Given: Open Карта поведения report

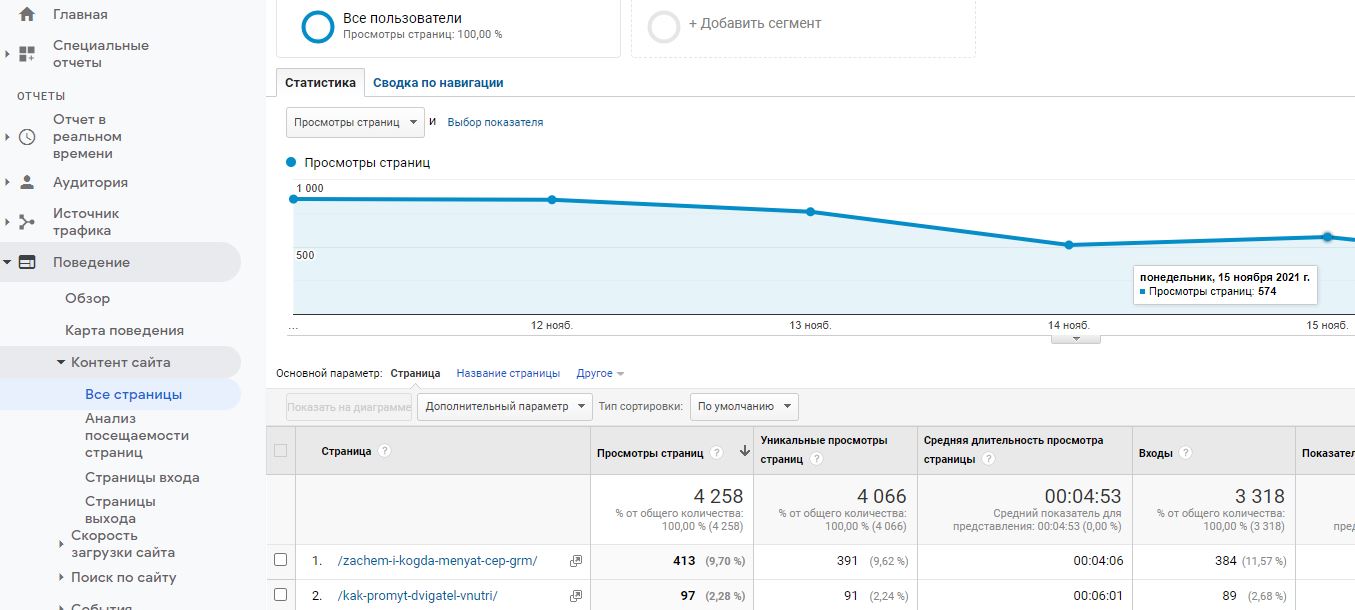Looking at the screenshot, I should (125, 330).
